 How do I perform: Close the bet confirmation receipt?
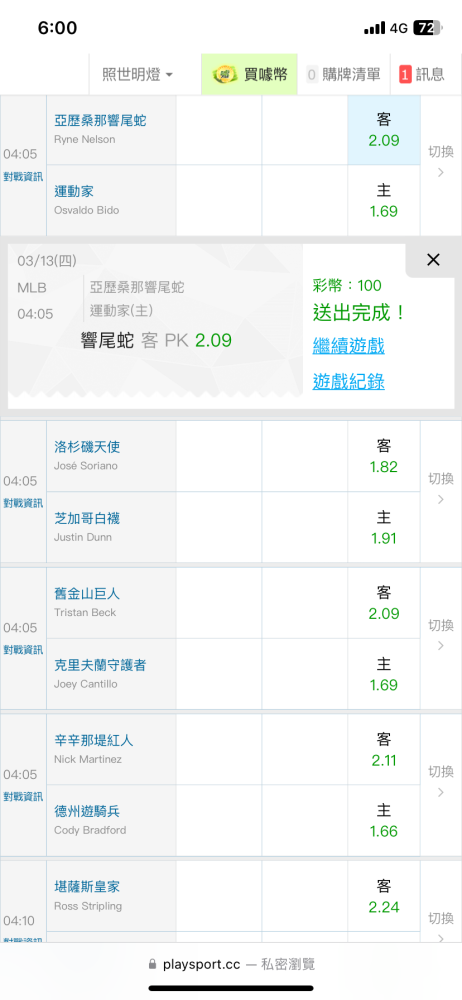coord(433,260)
